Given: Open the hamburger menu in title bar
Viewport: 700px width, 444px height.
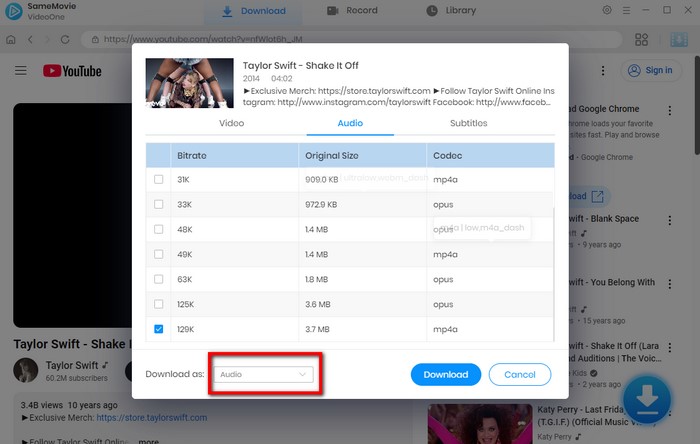Looking at the screenshot, I should 626,10.
